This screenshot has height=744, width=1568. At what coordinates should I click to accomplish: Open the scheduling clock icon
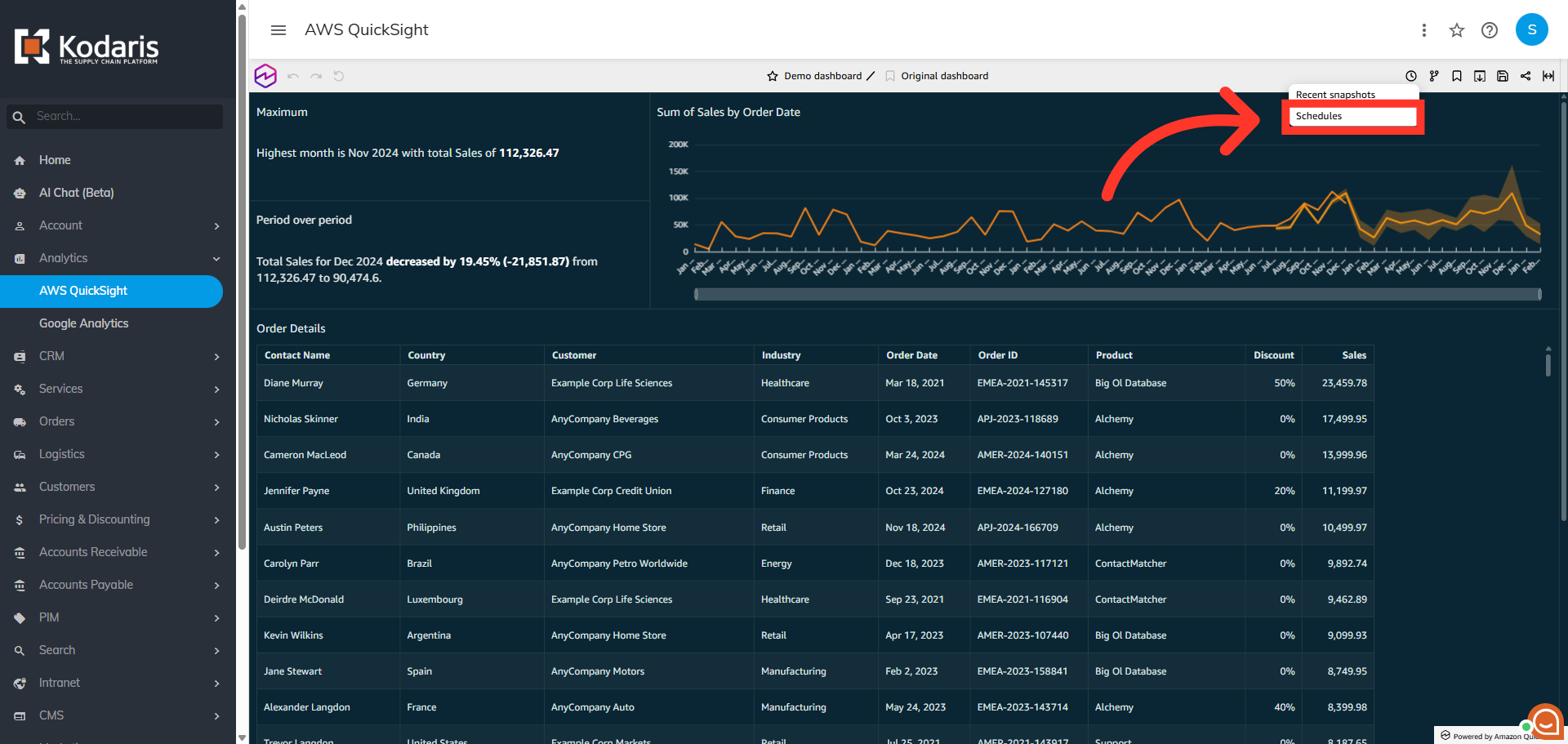coord(1410,76)
